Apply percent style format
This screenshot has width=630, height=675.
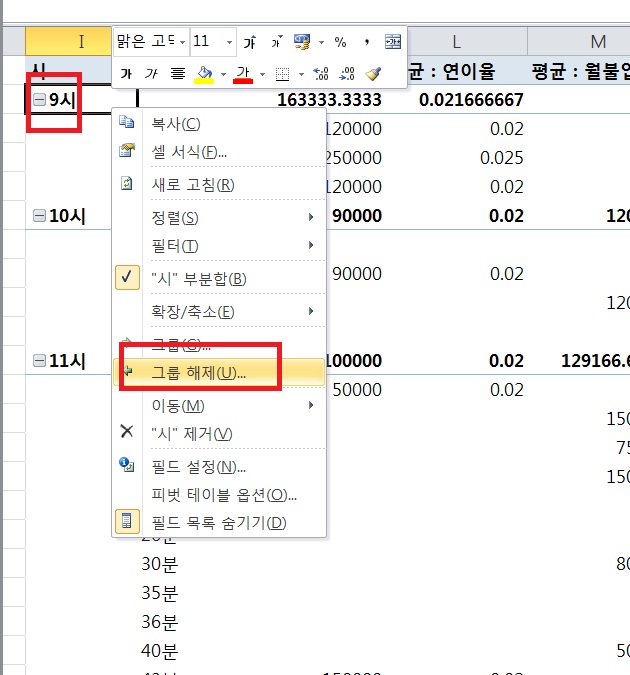pos(340,42)
